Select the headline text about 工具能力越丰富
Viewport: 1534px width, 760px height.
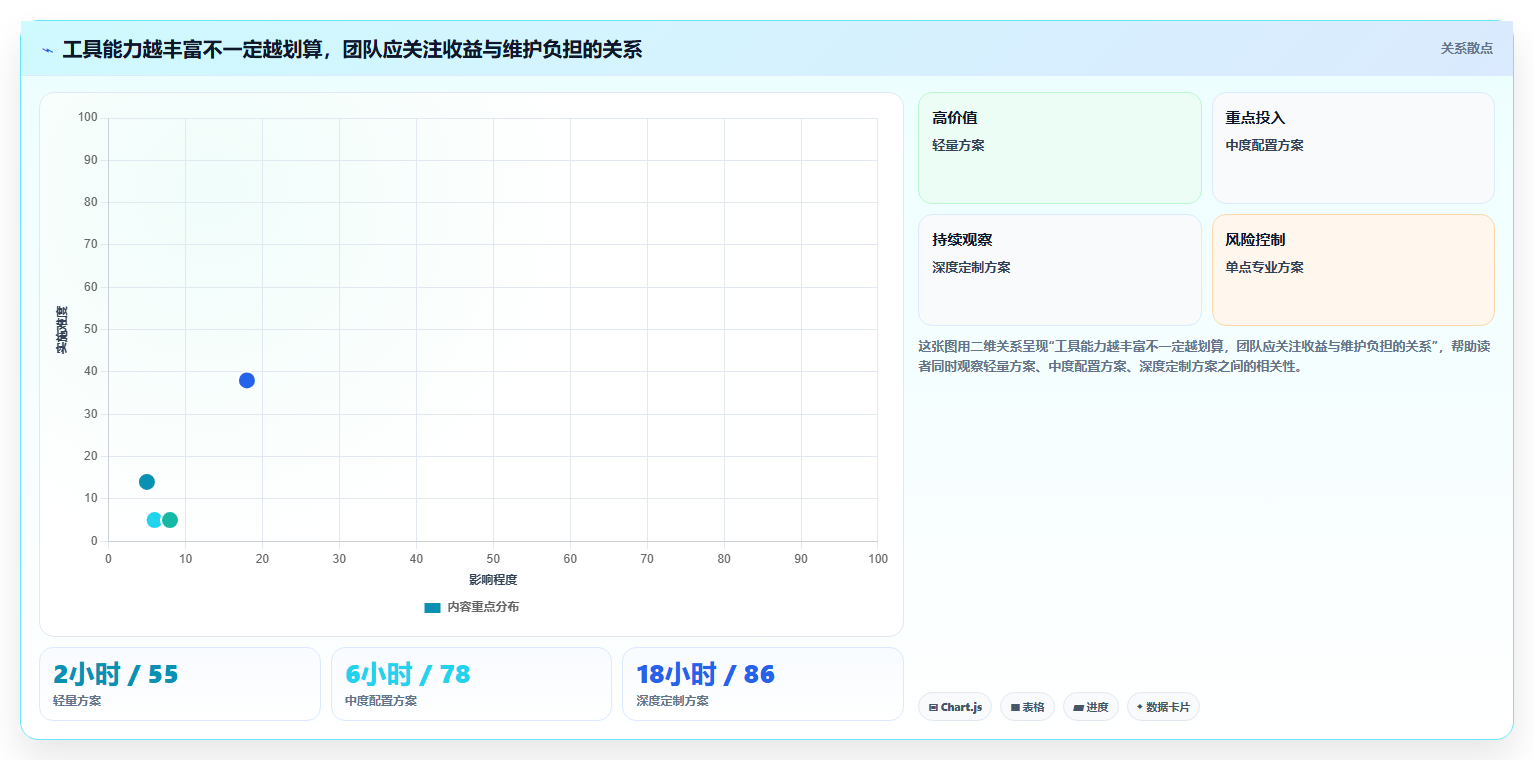tap(352, 49)
